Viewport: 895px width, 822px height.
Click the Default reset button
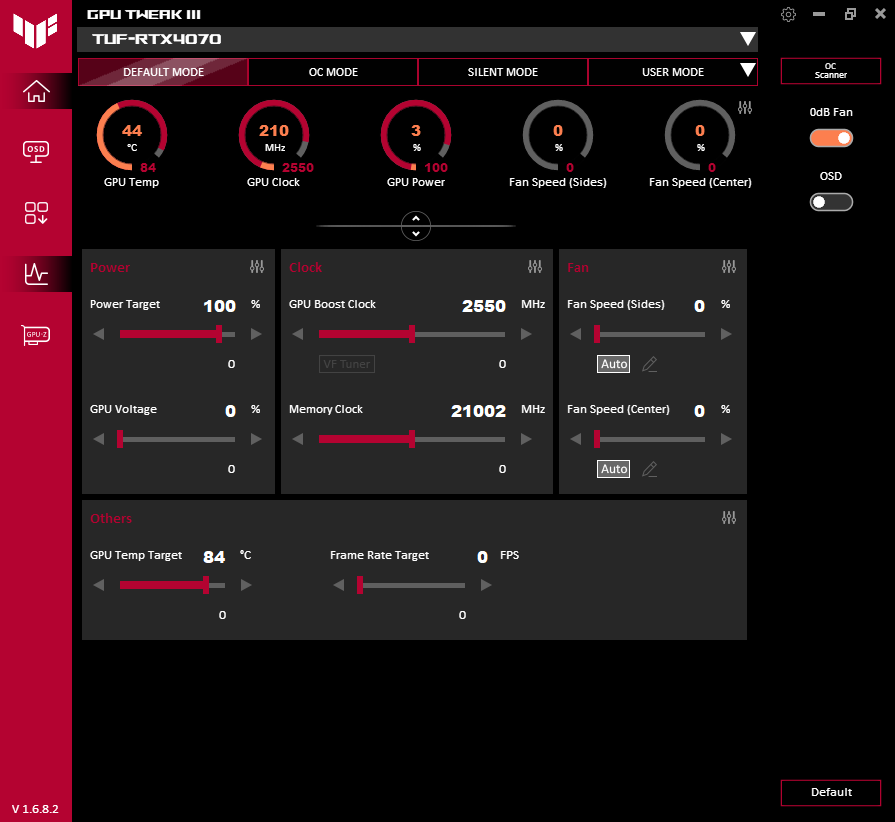tap(831, 792)
